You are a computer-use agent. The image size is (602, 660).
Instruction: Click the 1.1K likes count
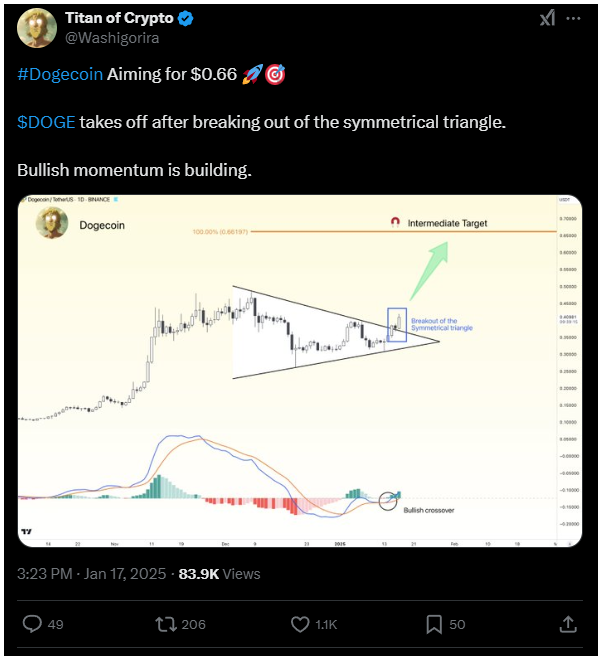click(326, 624)
